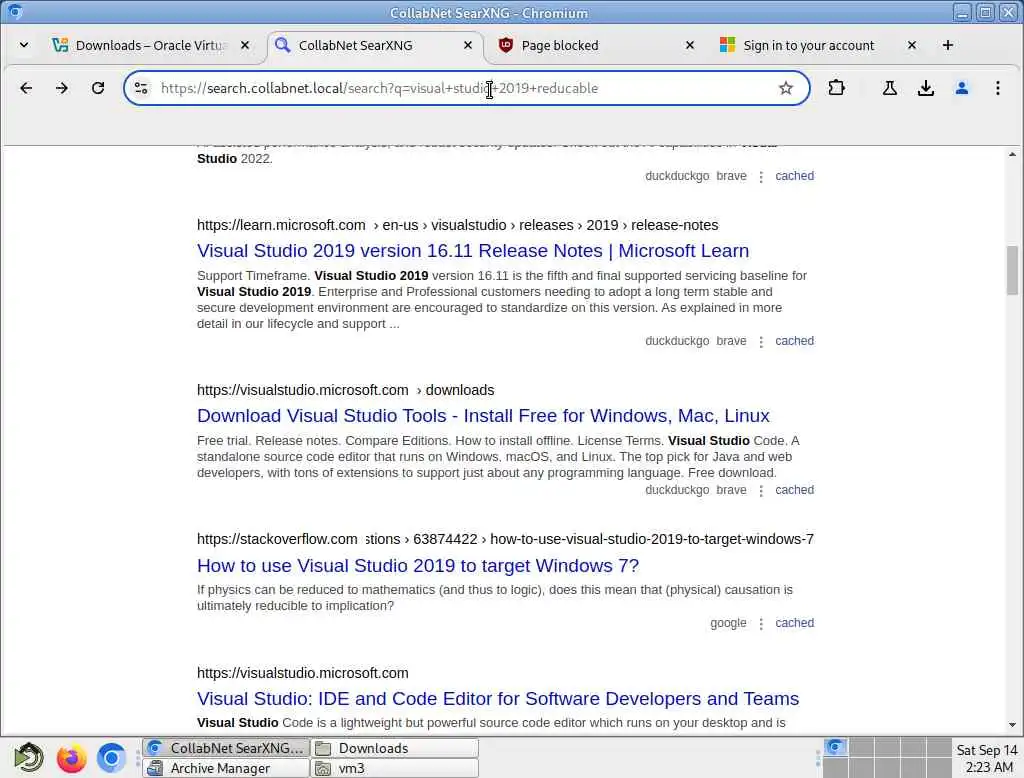The height and width of the screenshot is (778, 1024).
Task: Expand options dots for Release Notes result
Action: click(761, 342)
